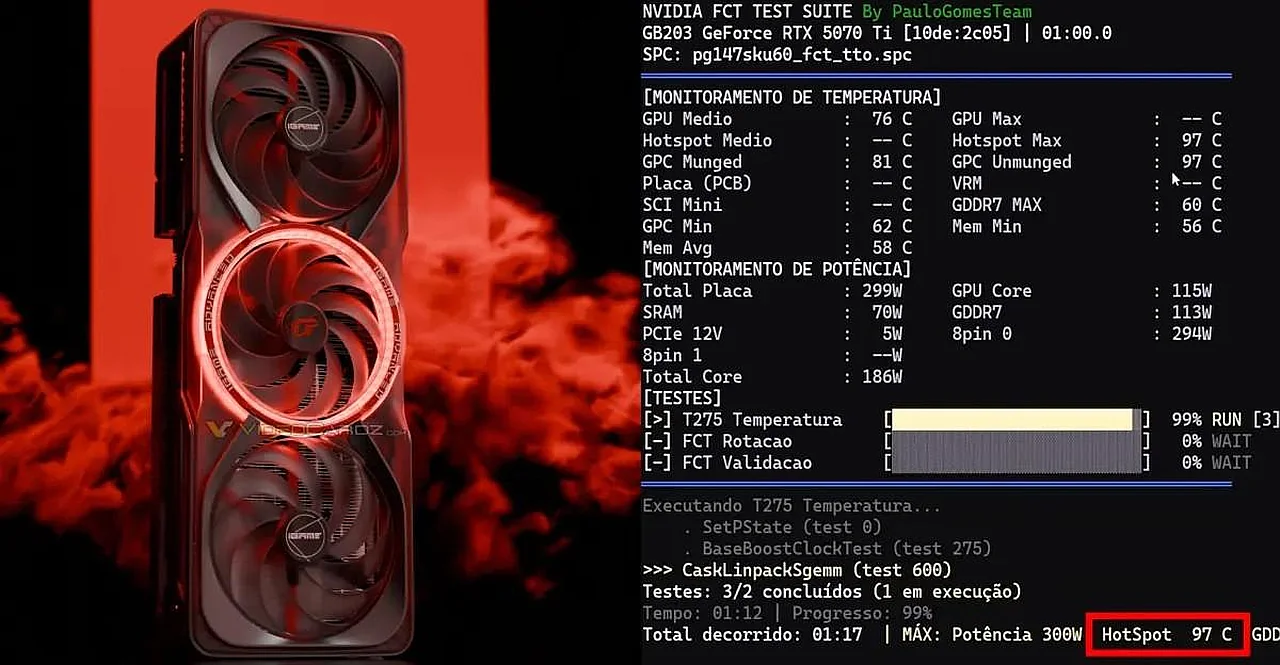Click the '[MONITORAMENTO DE POTÊNCIA]' header

click(x=777, y=269)
